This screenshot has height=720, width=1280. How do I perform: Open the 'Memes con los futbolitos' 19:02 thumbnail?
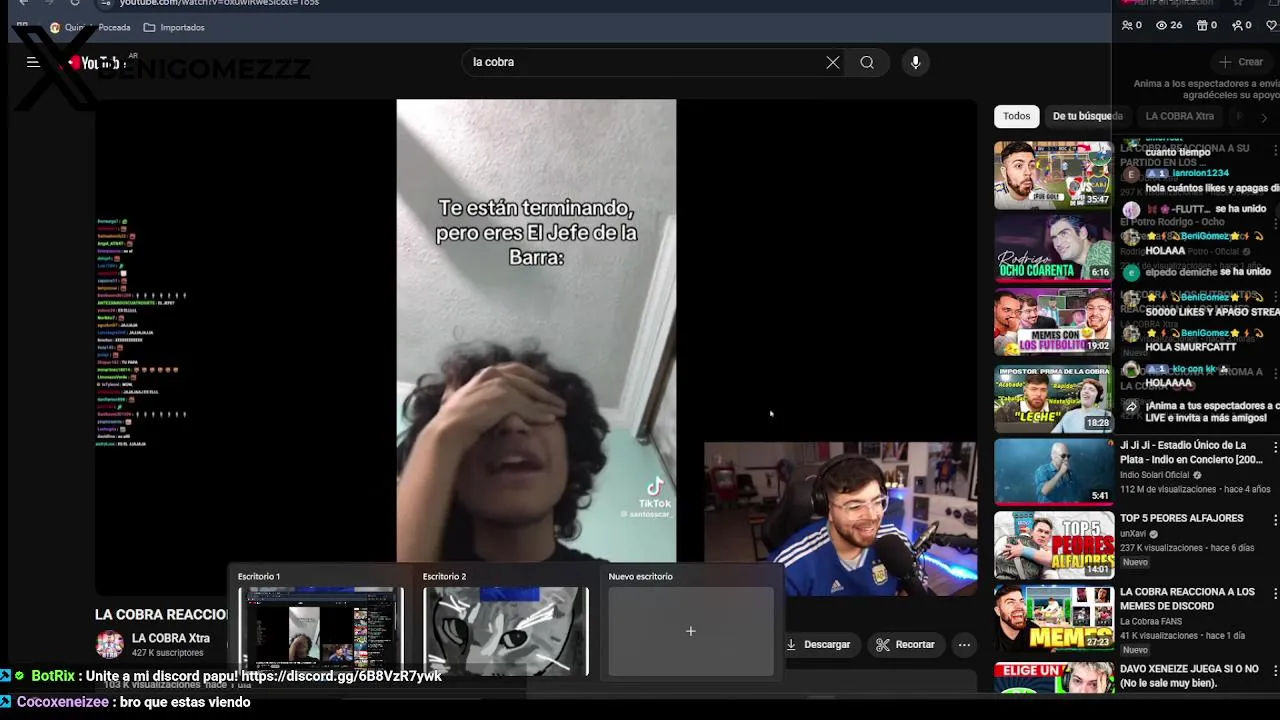pos(1052,322)
